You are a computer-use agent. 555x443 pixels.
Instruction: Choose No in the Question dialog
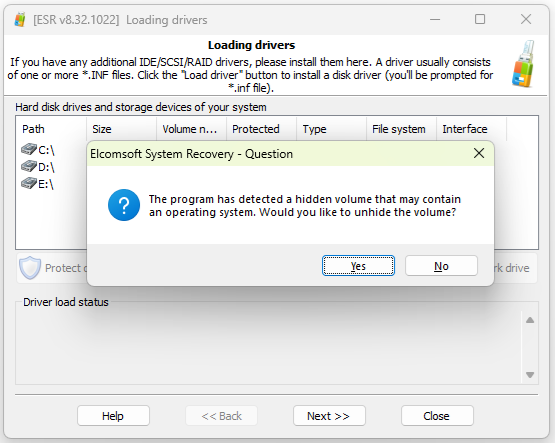click(441, 266)
